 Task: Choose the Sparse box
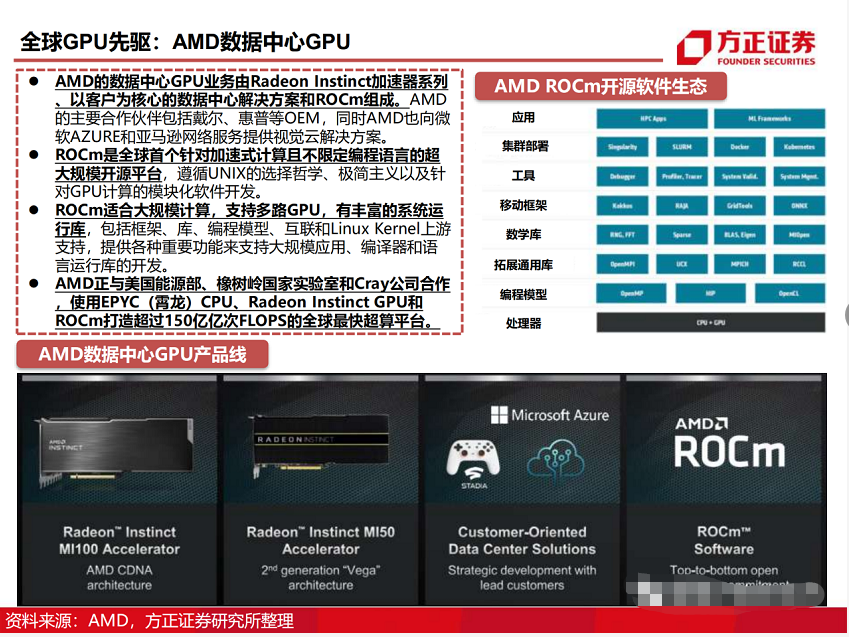click(682, 235)
